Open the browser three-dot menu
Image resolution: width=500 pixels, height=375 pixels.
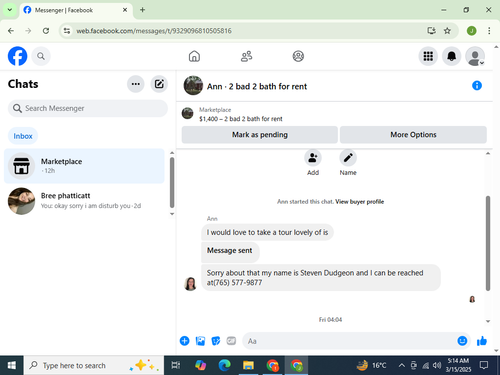tap(489, 31)
